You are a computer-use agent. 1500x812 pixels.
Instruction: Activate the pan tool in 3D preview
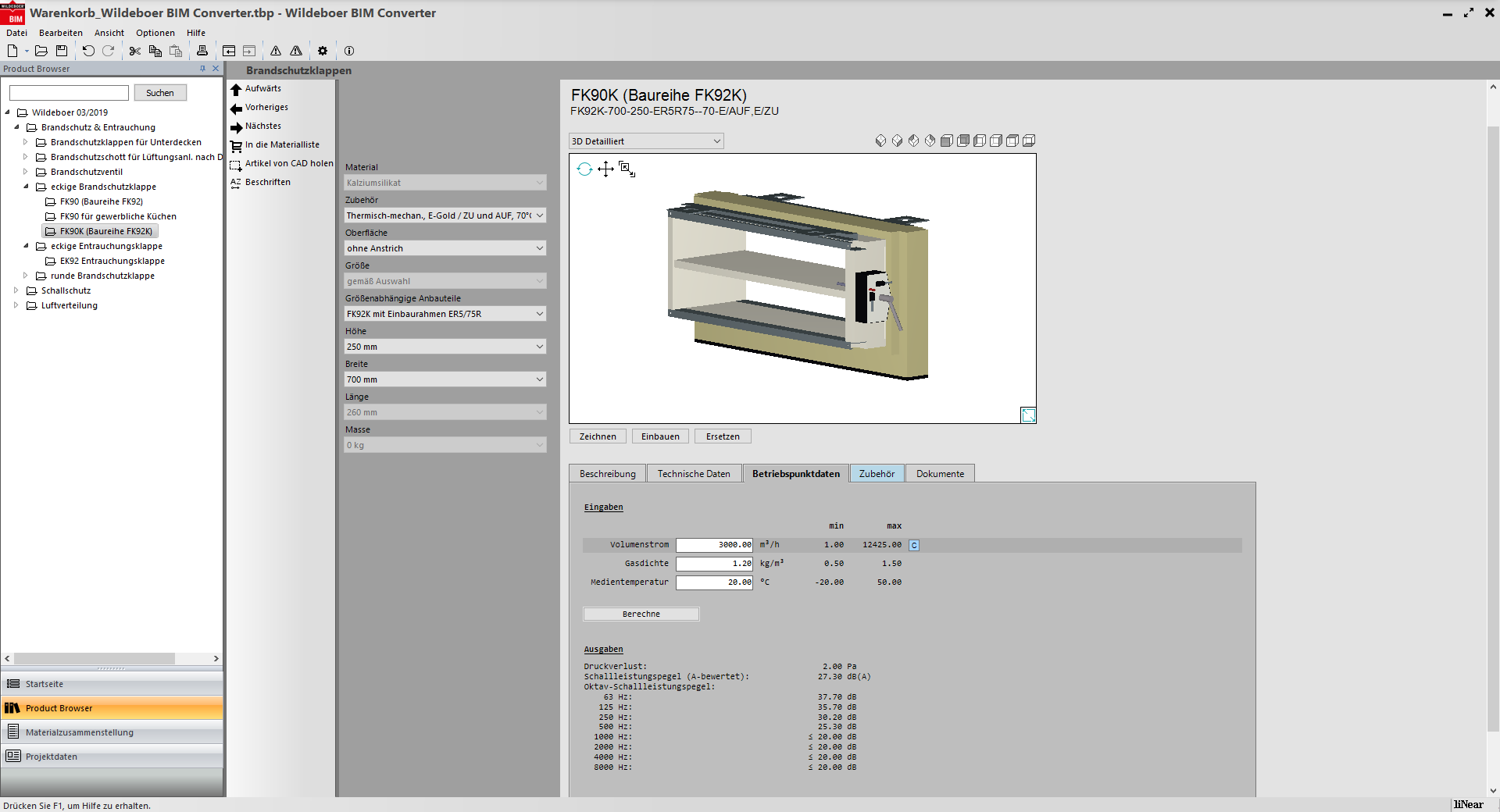605,169
